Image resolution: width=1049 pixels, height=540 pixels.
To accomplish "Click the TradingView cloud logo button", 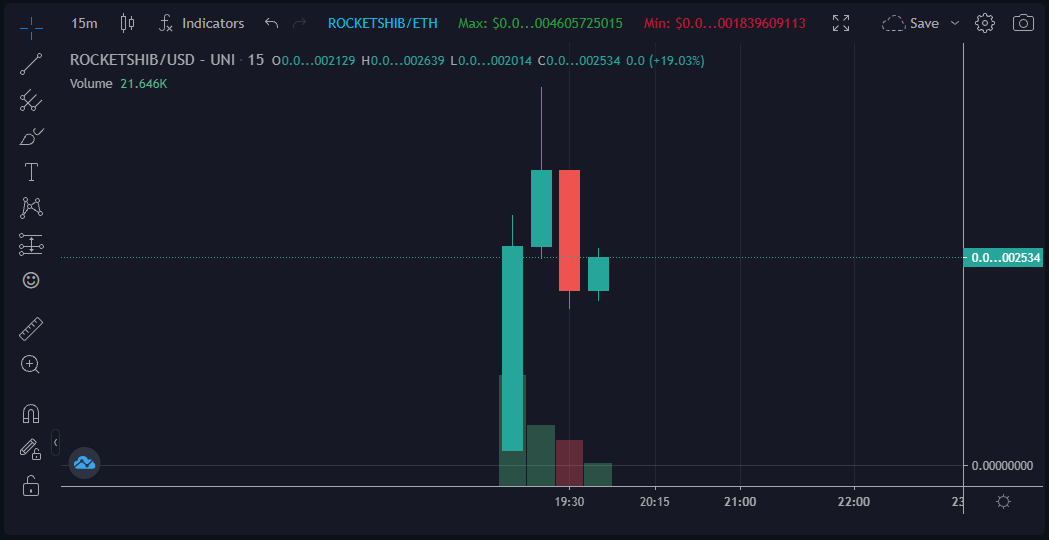I will click(x=84, y=462).
